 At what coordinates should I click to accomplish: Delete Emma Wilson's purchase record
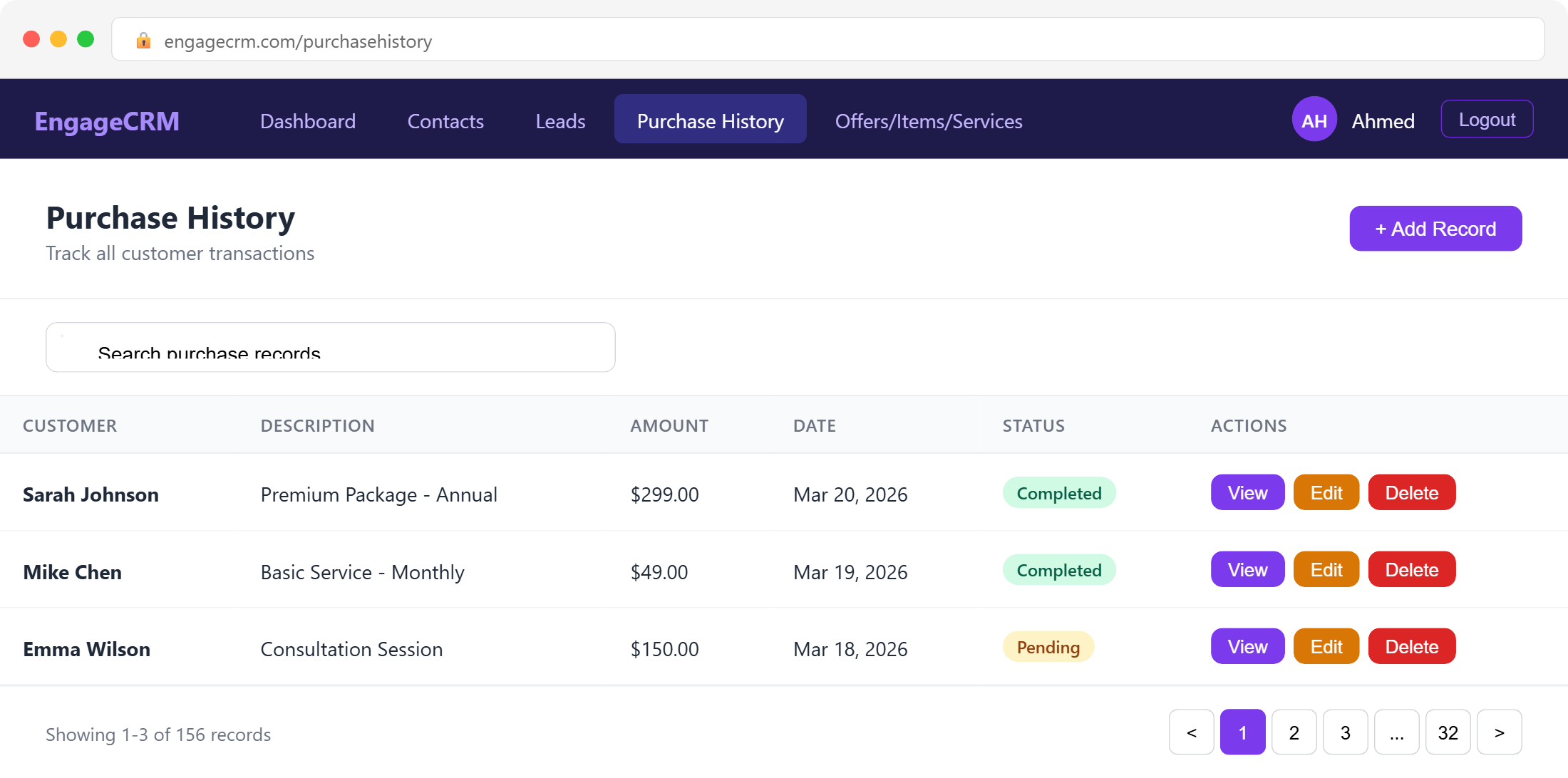click(1411, 647)
